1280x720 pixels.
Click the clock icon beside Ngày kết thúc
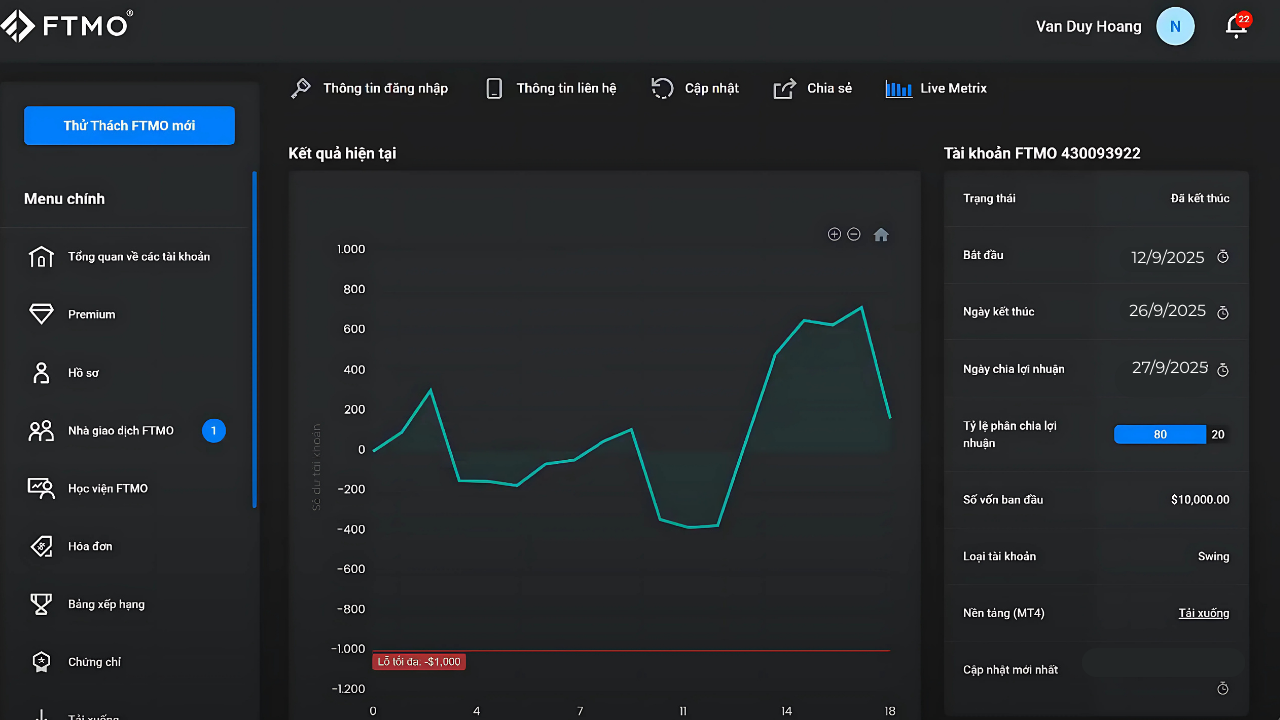pyautogui.click(x=1222, y=313)
